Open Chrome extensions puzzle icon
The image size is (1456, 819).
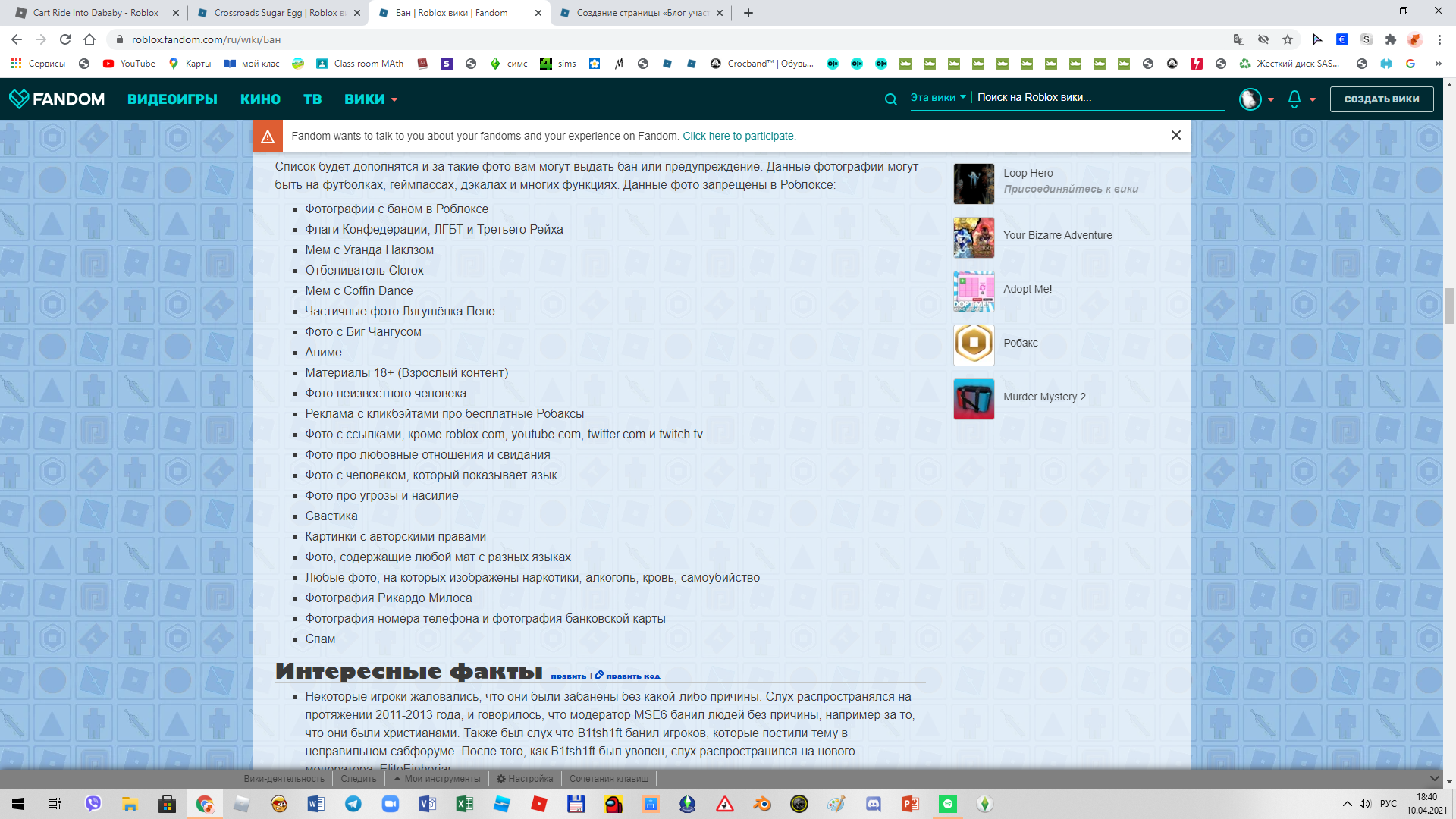point(1390,39)
